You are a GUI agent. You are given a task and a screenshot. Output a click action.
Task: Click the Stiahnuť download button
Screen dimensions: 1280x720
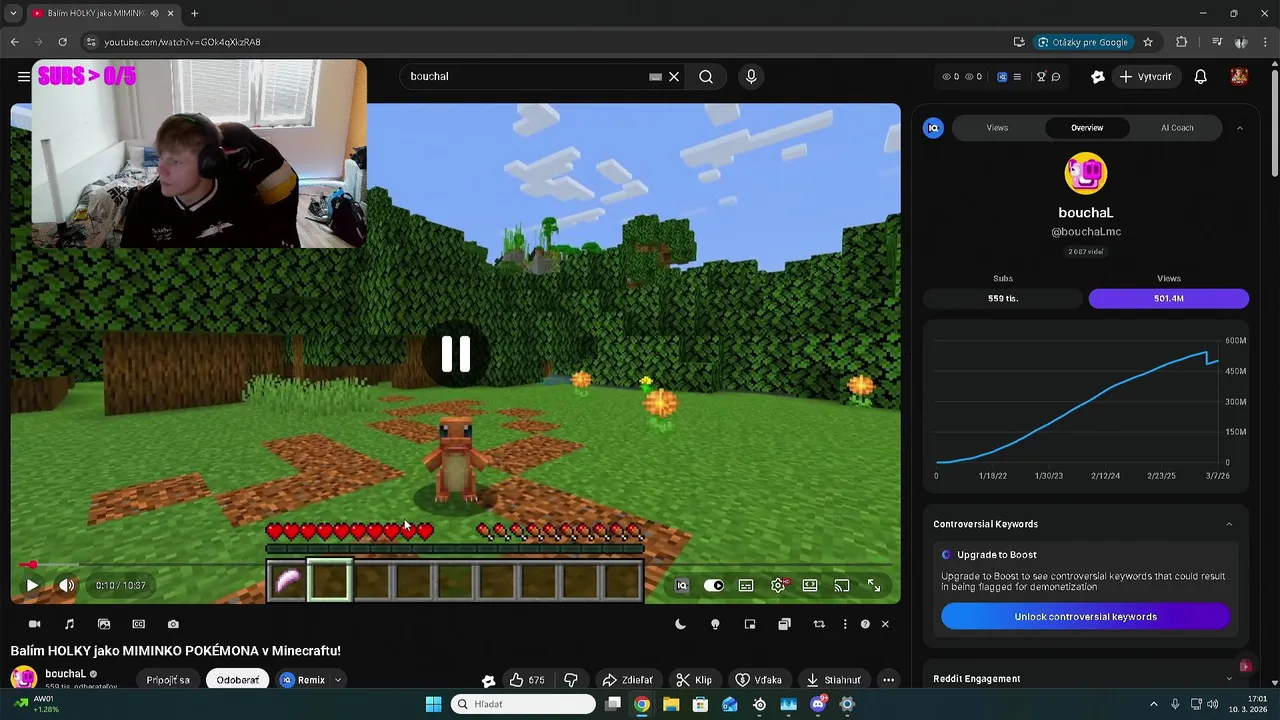click(834, 680)
